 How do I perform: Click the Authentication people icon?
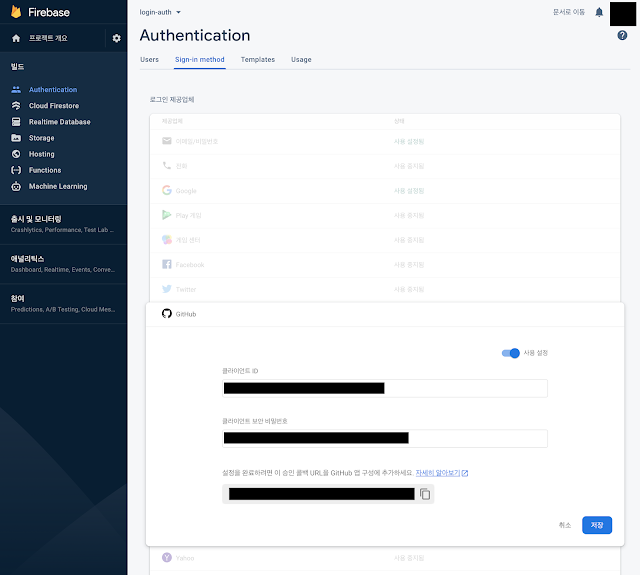tap(16, 89)
